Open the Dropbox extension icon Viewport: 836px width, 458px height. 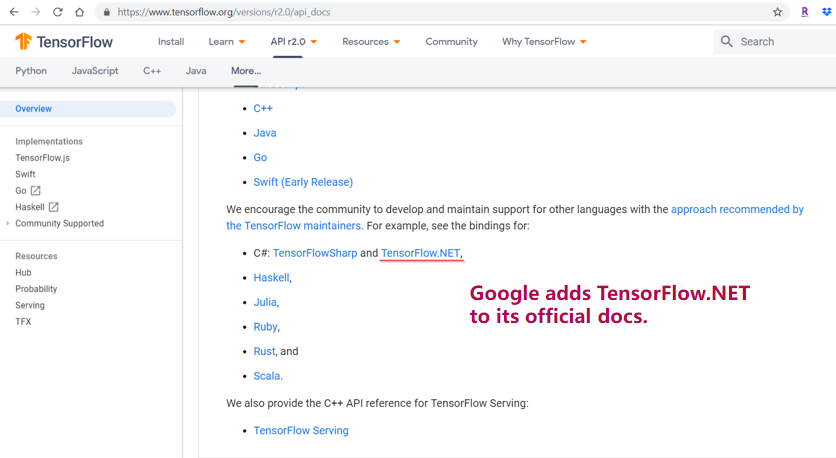826,12
